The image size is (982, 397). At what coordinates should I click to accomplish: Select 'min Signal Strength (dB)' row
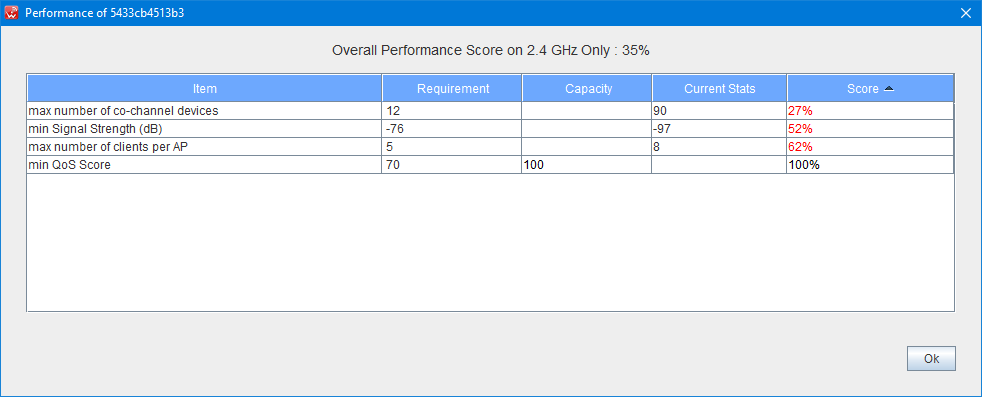point(490,129)
